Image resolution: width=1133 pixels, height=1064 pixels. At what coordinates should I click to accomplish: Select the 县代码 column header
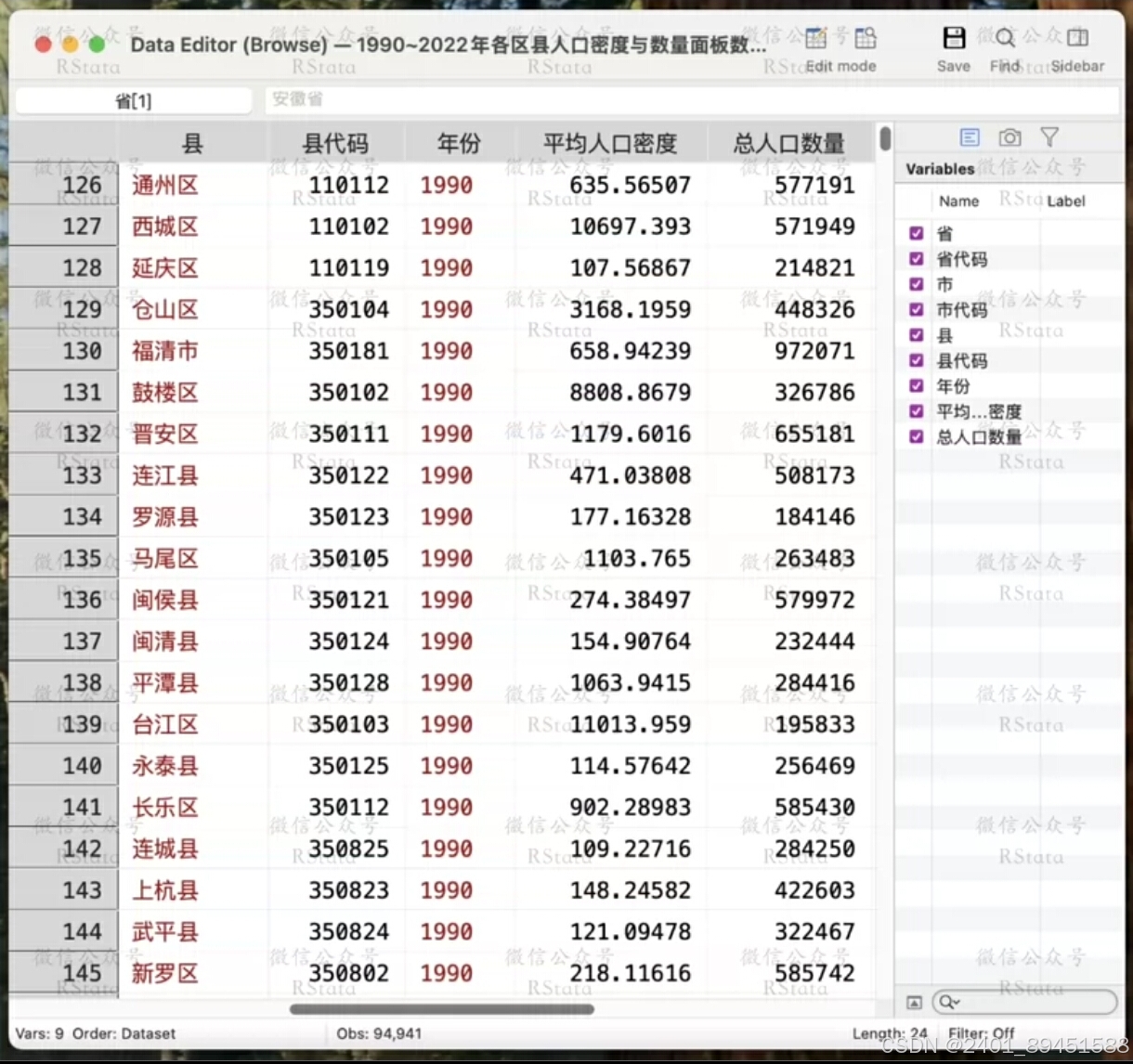336,143
